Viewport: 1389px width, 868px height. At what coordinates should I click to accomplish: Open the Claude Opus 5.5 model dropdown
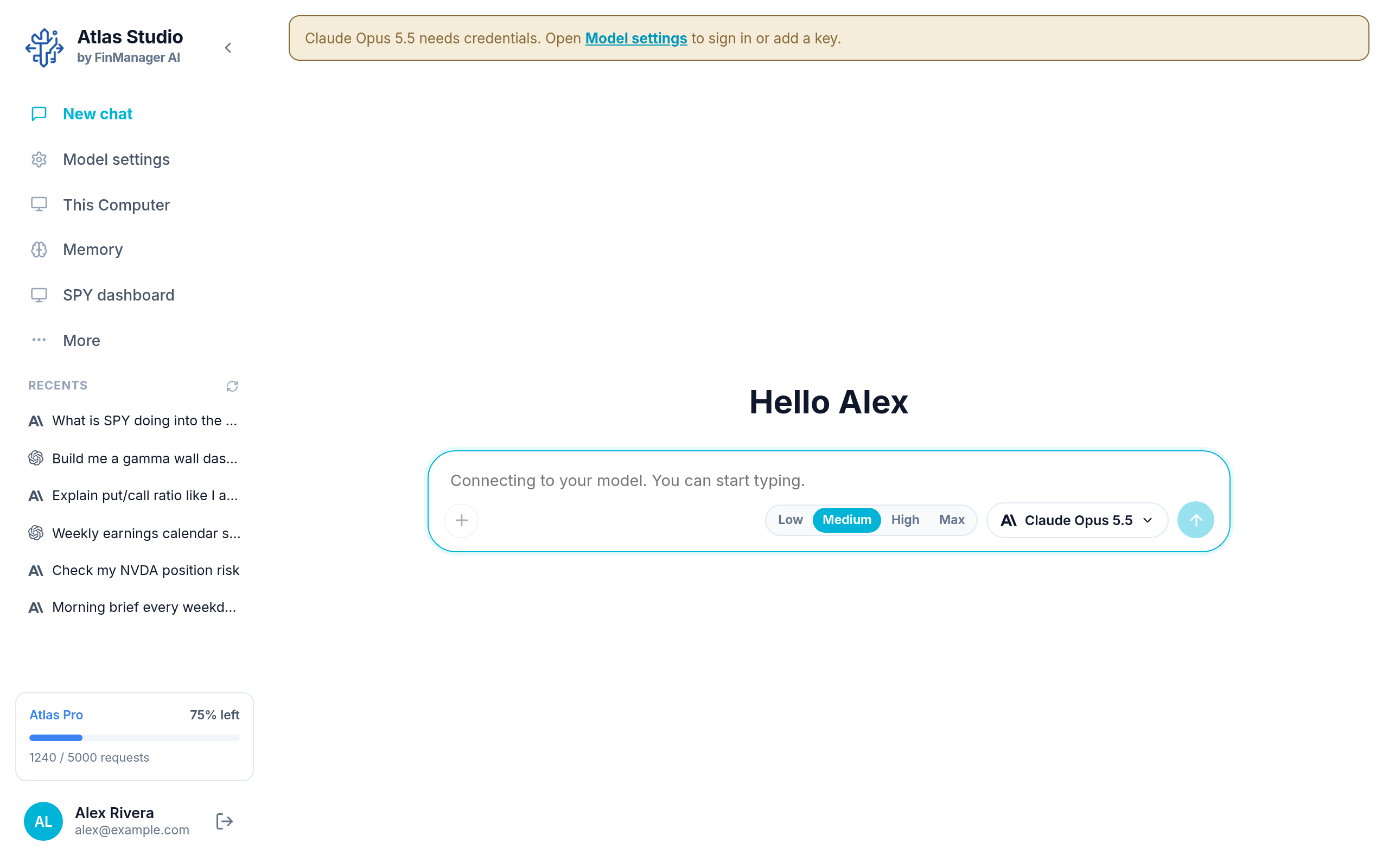(x=1078, y=520)
